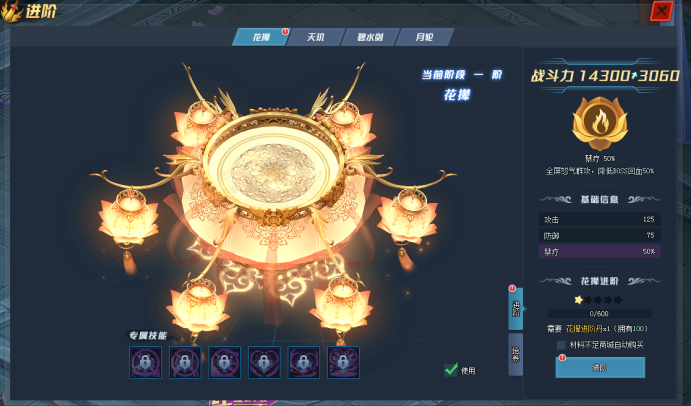This screenshot has width=691, height=406.
Task: Enable 材料不足商城自动购买 checkbox
Action: pos(561,345)
